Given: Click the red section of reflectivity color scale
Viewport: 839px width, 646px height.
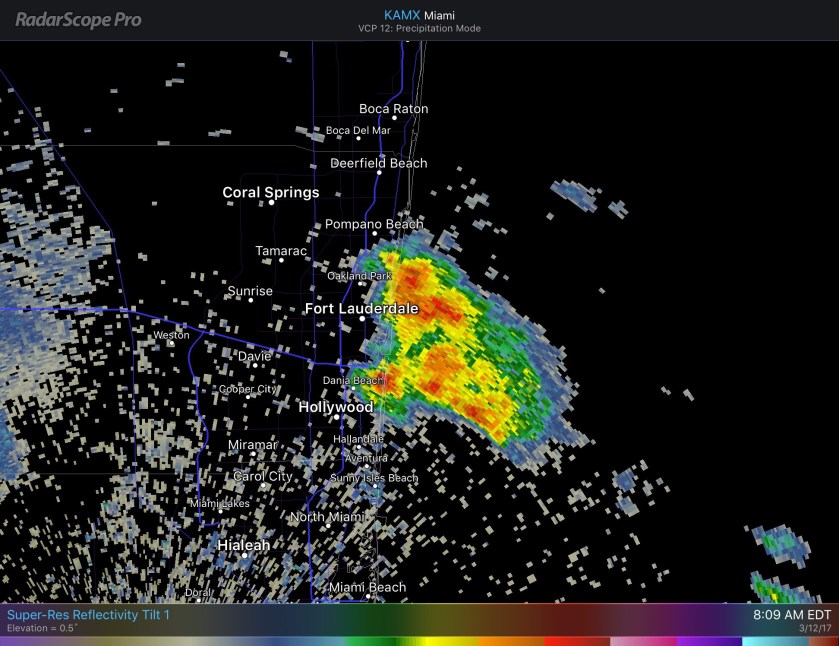Looking at the screenshot, I should [x=560, y=641].
